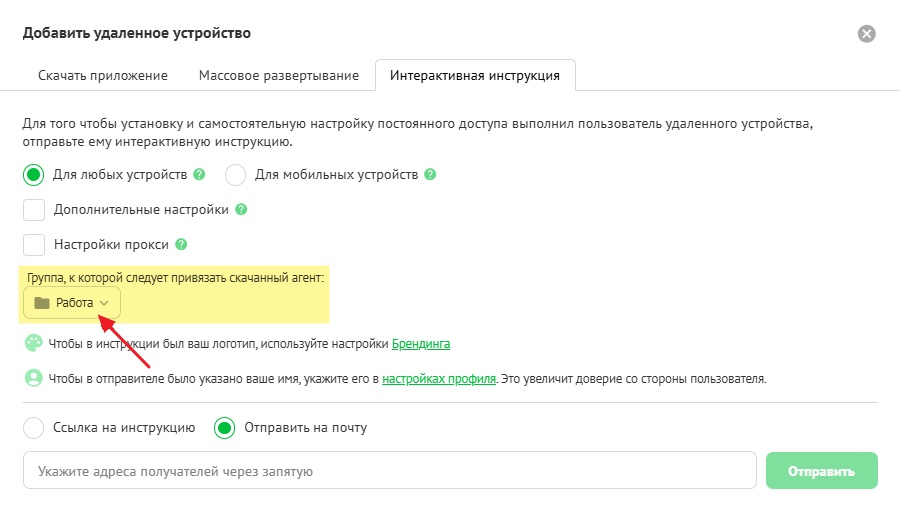Click help icon next to 'Для любых устройств'
The height and width of the screenshot is (512, 900).
(200, 174)
